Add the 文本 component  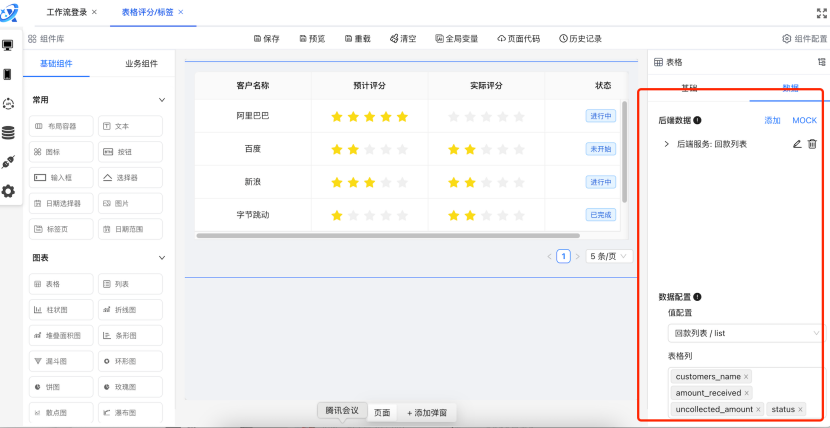(x=130, y=126)
